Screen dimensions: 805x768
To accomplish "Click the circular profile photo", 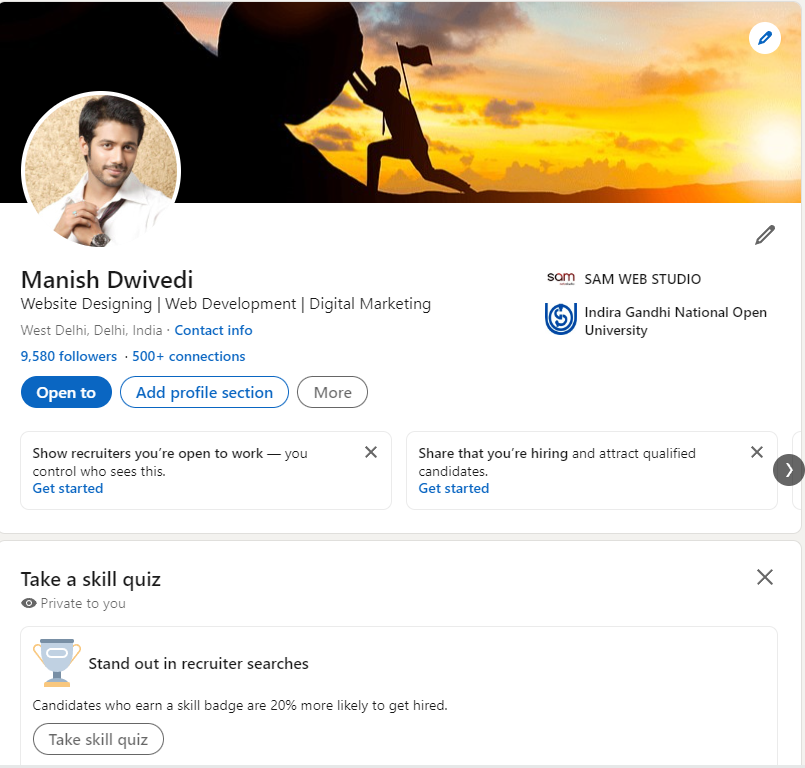I will point(101,170).
